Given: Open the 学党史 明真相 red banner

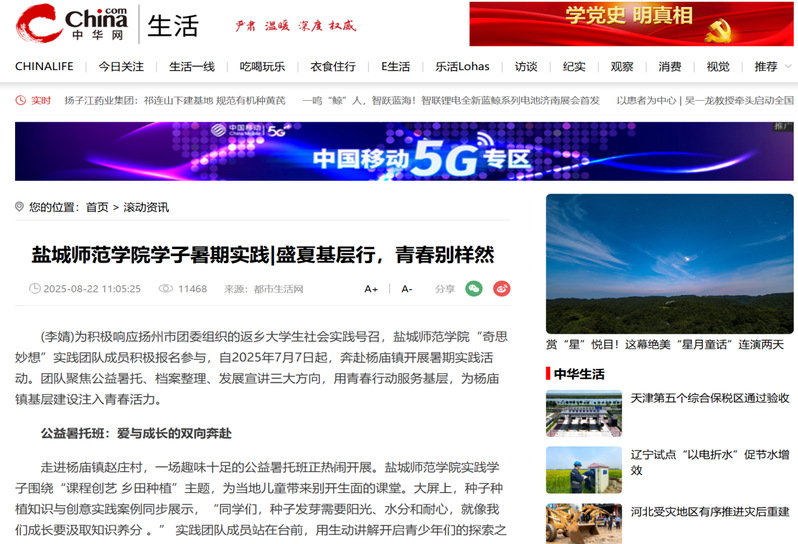Looking at the screenshot, I should pos(629,24).
